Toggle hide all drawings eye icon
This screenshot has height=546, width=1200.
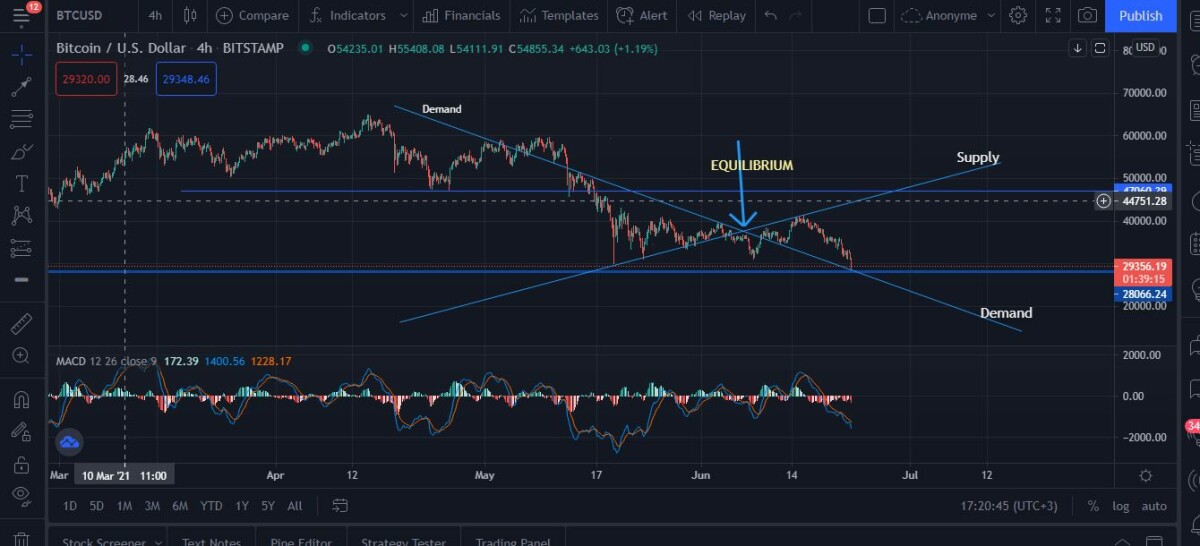tap(21, 495)
